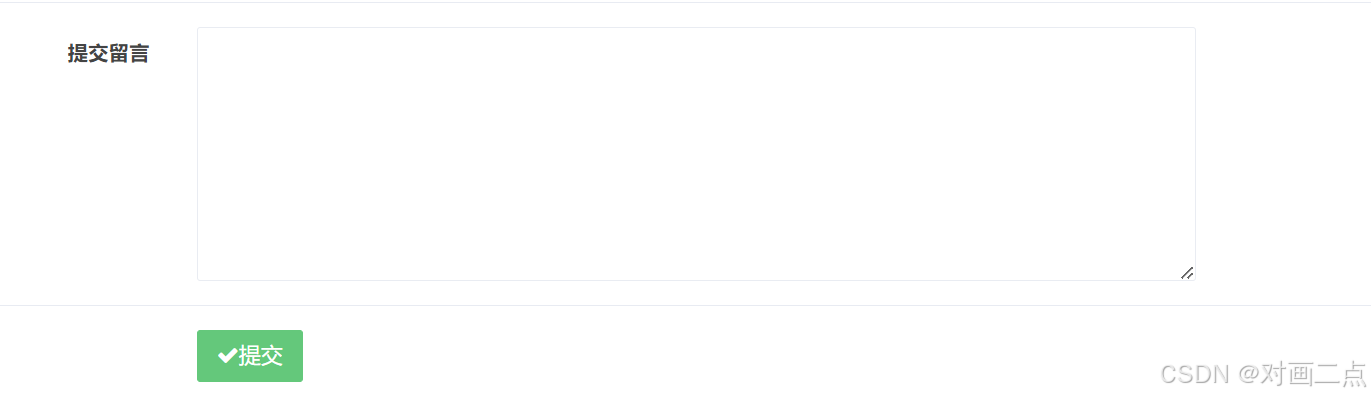Click the resize grip of the message textarea

coord(1187,272)
